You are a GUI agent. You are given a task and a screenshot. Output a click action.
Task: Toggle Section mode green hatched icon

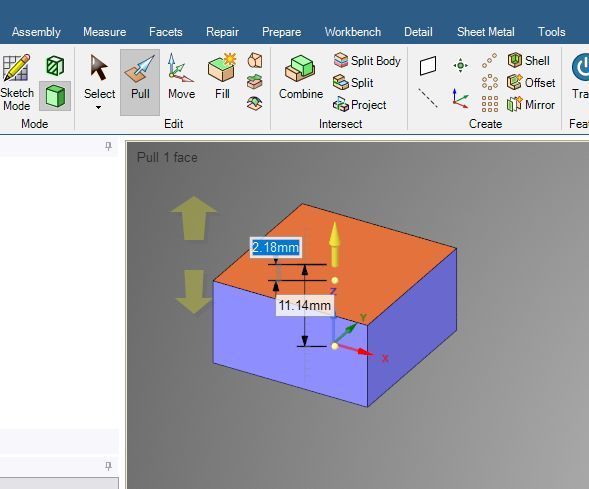(55, 66)
